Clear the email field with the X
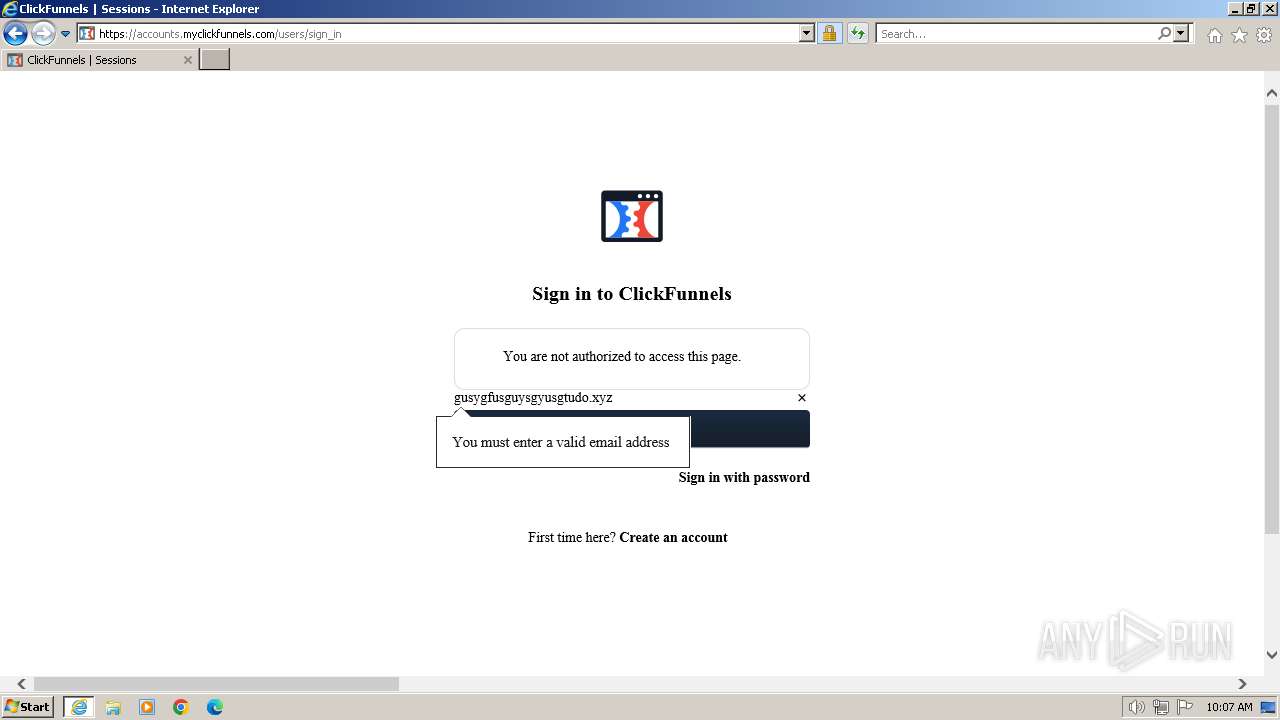1280x720 pixels. pyautogui.click(x=802, y=398)
